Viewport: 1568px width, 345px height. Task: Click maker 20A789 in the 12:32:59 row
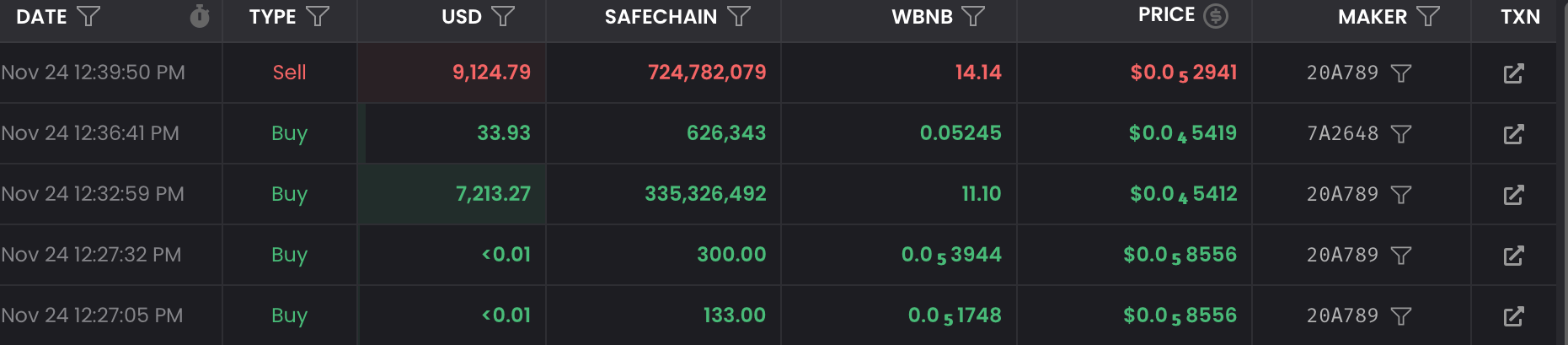(x=1342, y=195)
